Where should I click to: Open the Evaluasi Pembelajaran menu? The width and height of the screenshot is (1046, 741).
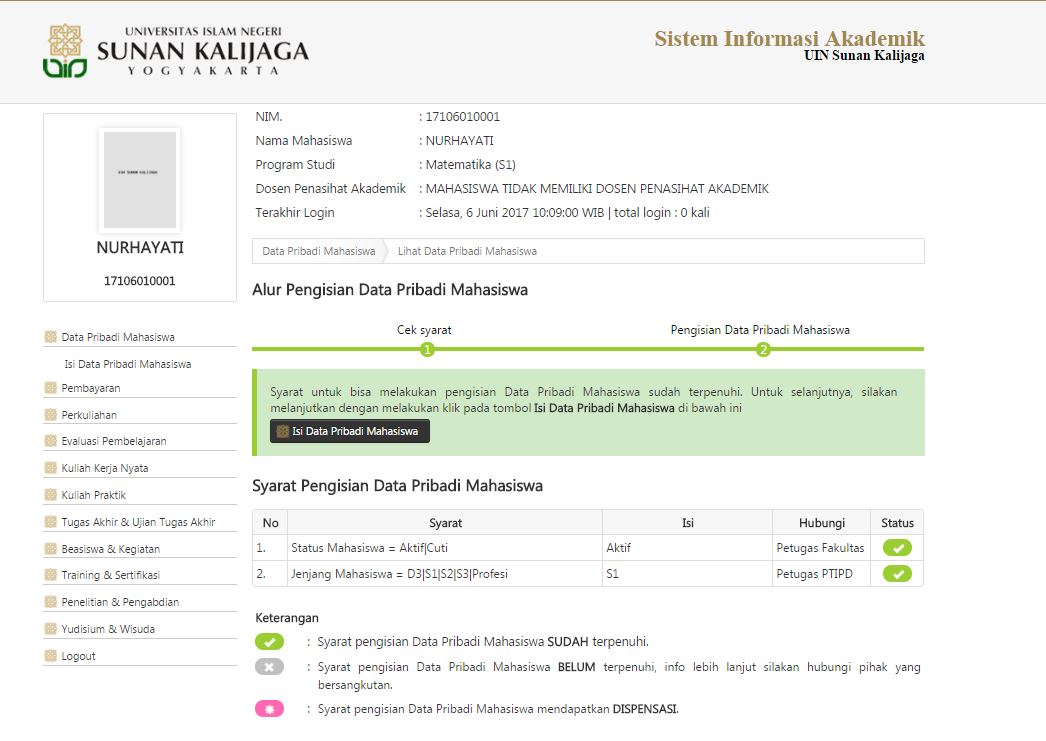pyautogui.click(x=113, y=441)
